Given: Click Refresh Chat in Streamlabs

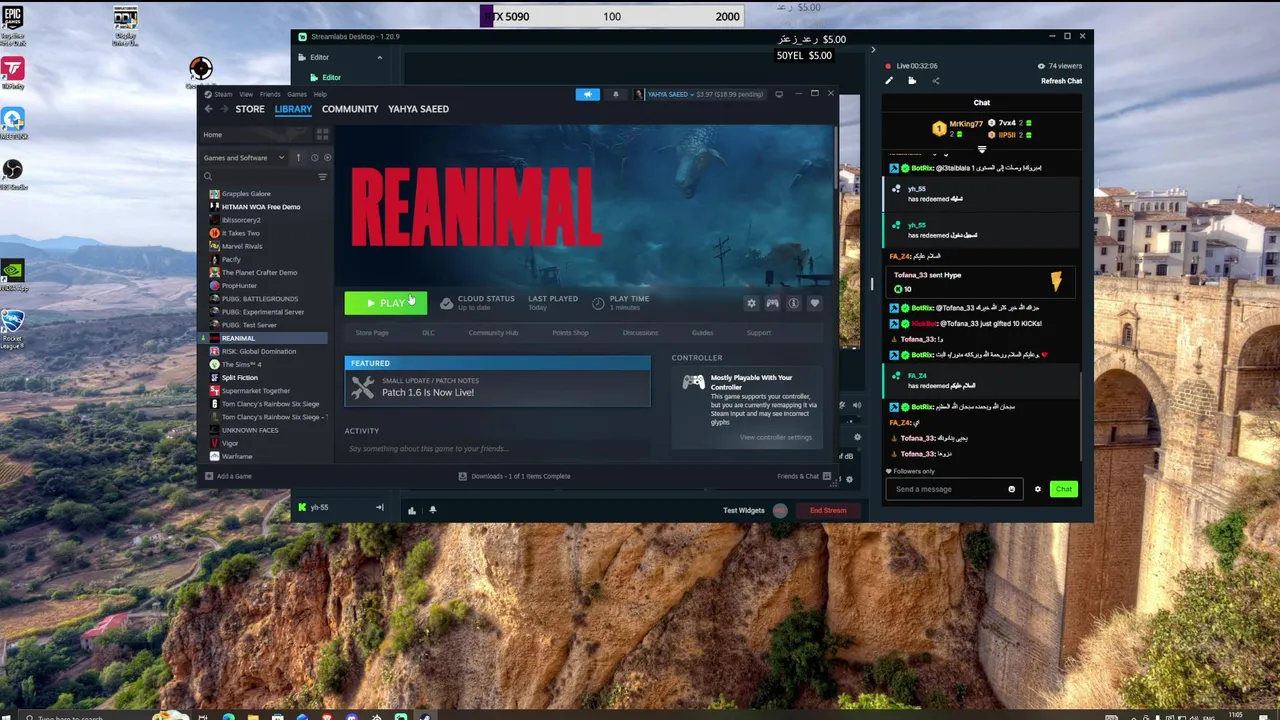Looking at the screenshot, I should tap(1061, 81).
